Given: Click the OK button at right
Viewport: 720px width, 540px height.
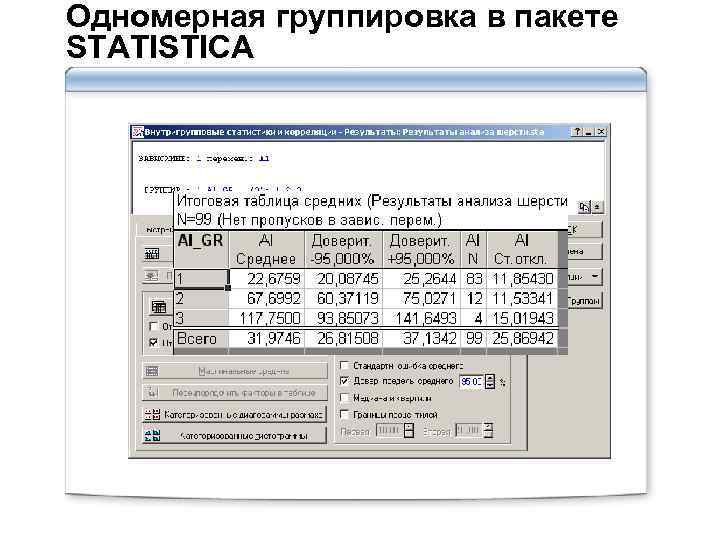Looking at the screenshot, I should [585, 230].
